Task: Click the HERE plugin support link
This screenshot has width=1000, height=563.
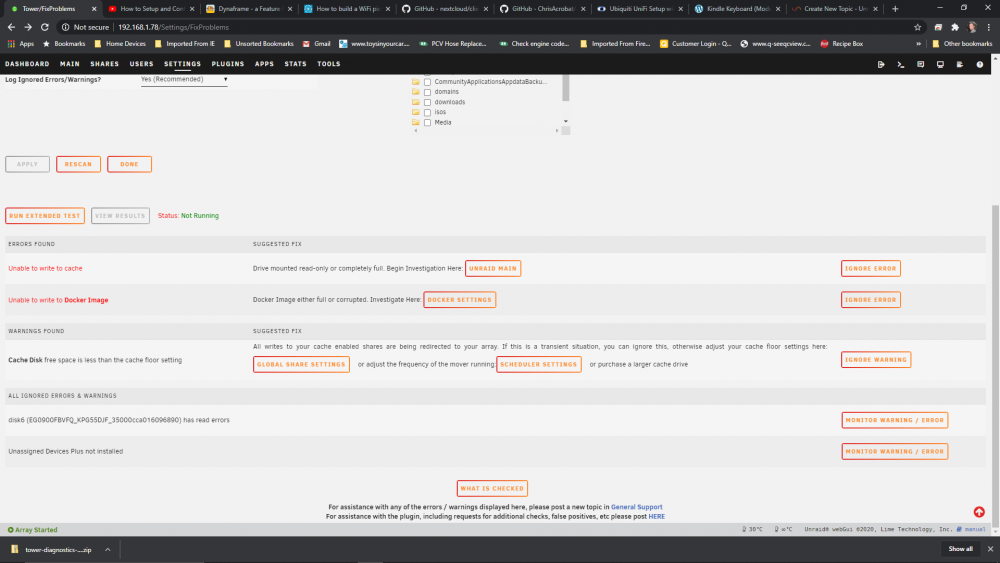Action: [656, 516]
